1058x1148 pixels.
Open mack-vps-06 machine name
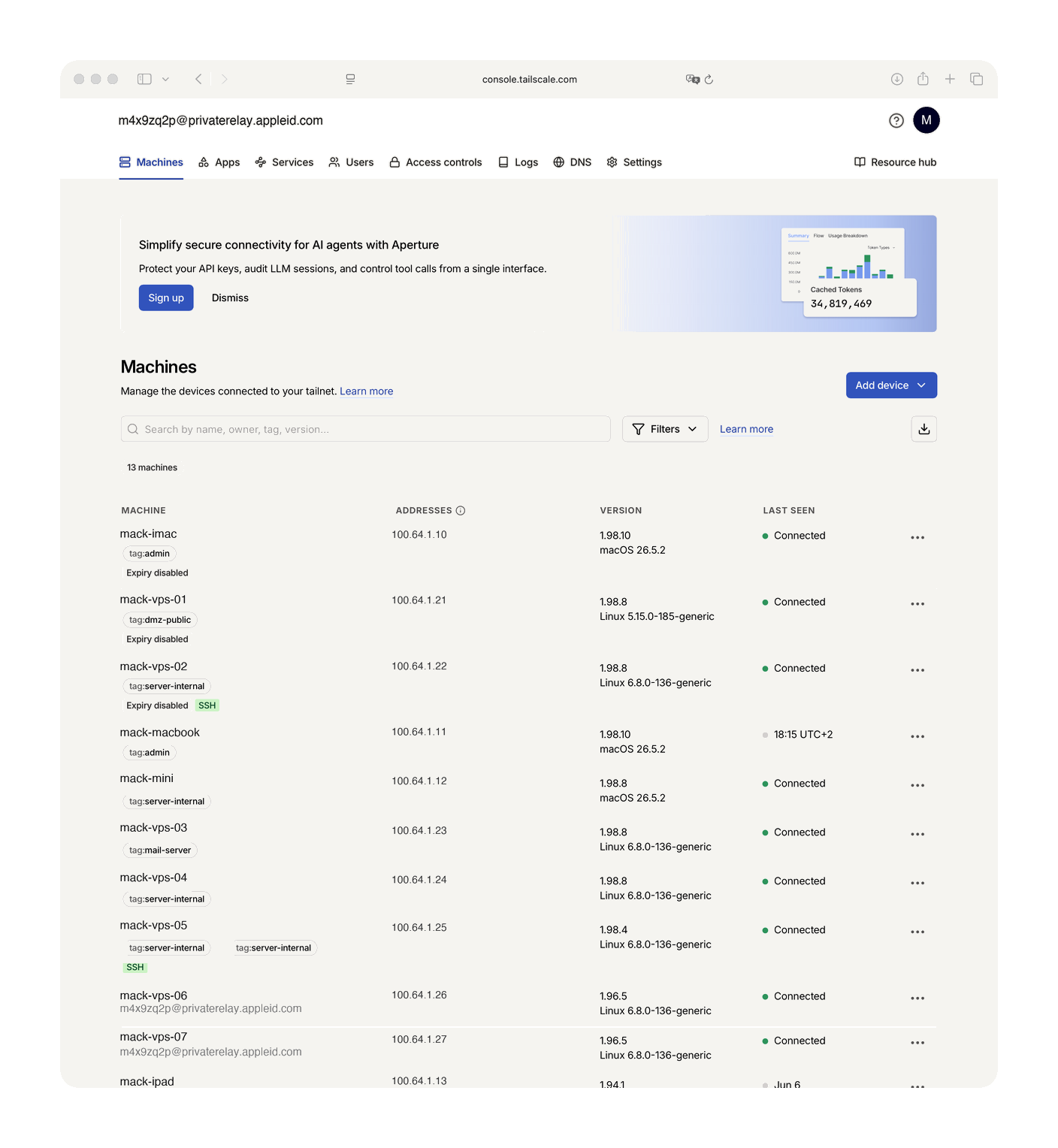click(x=154, y=995)
